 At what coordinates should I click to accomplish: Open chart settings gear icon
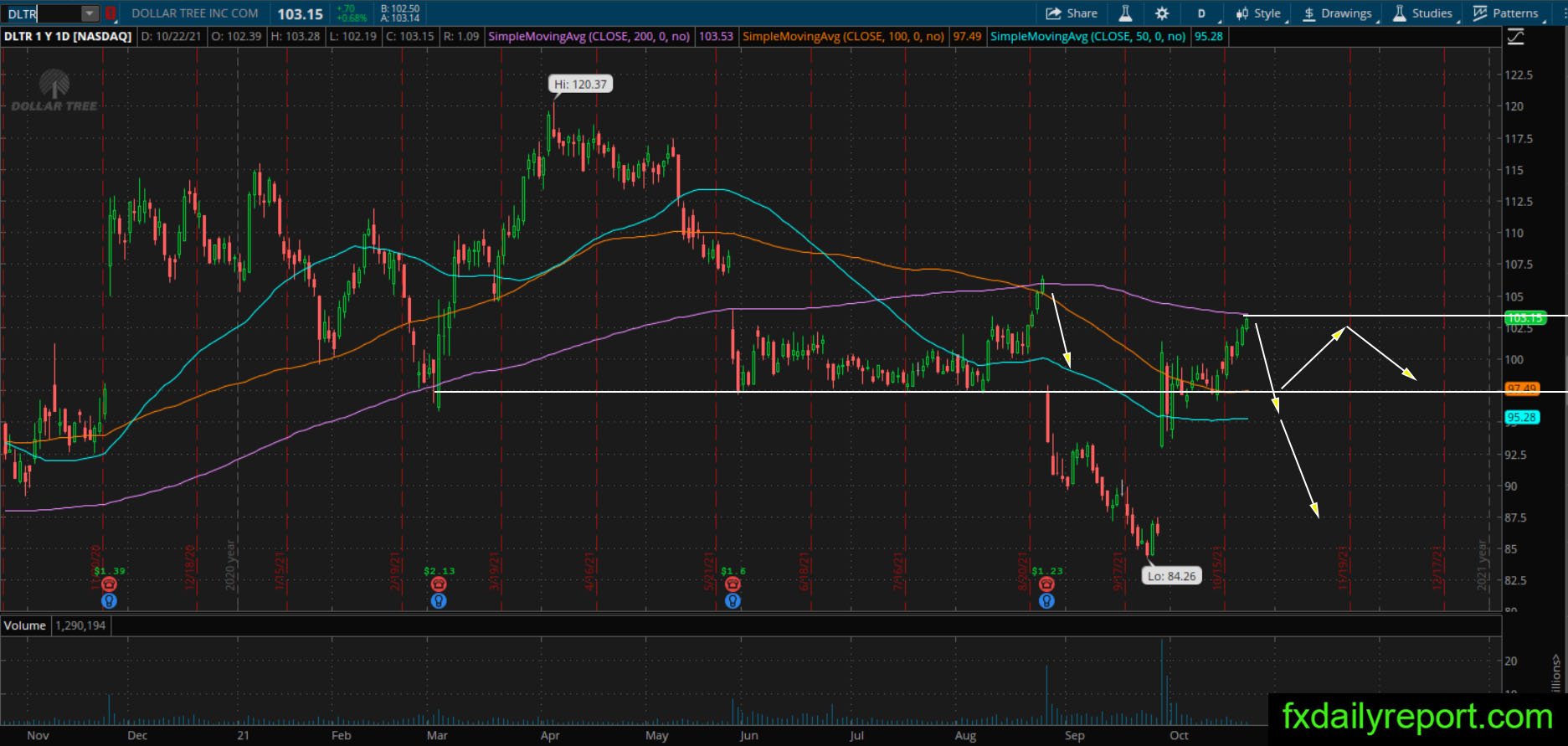1162,13
